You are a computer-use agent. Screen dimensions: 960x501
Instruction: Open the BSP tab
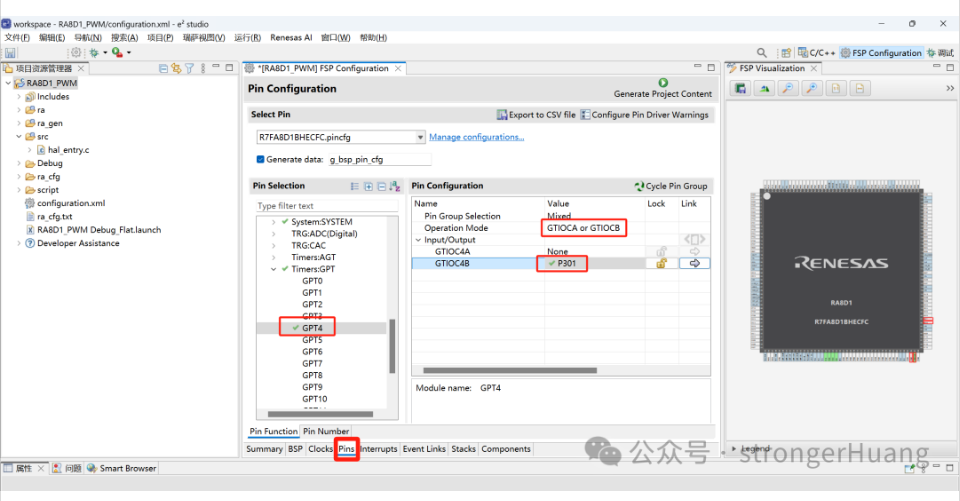point(295,449)
